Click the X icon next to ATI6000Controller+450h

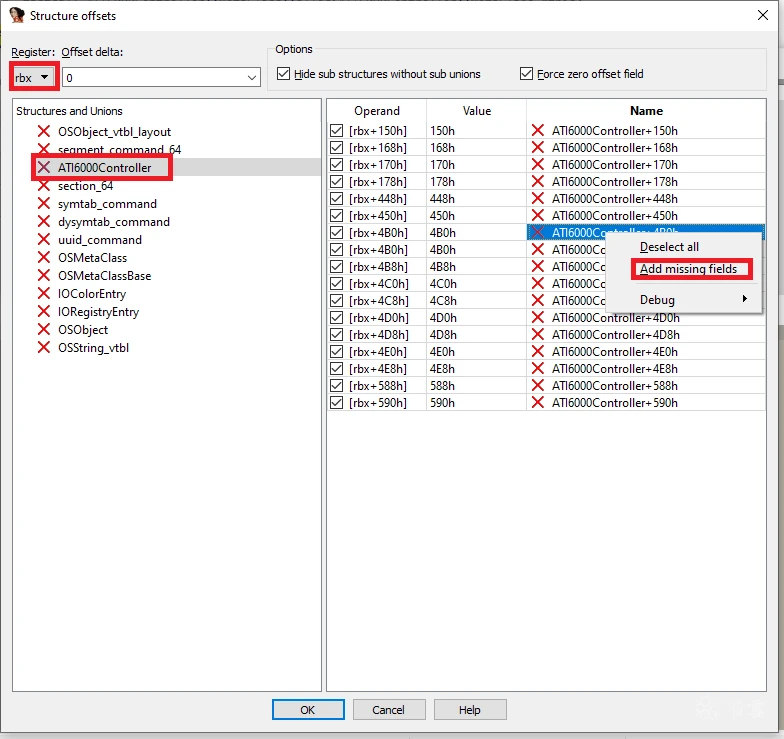[x=538, y=216]
